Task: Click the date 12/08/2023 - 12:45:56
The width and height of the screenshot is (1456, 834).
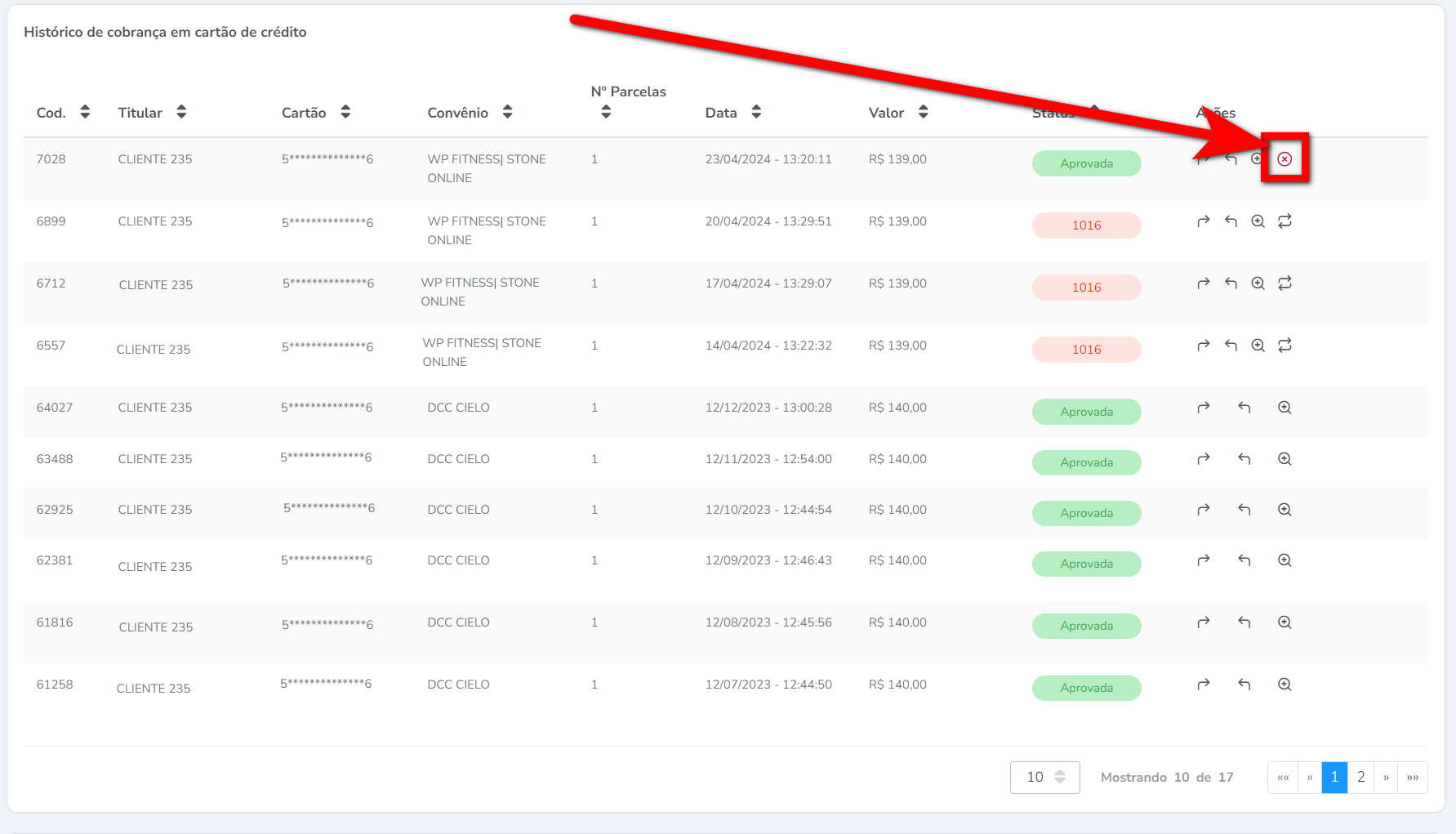Action: pyautogui.click(x=768, y=622)
